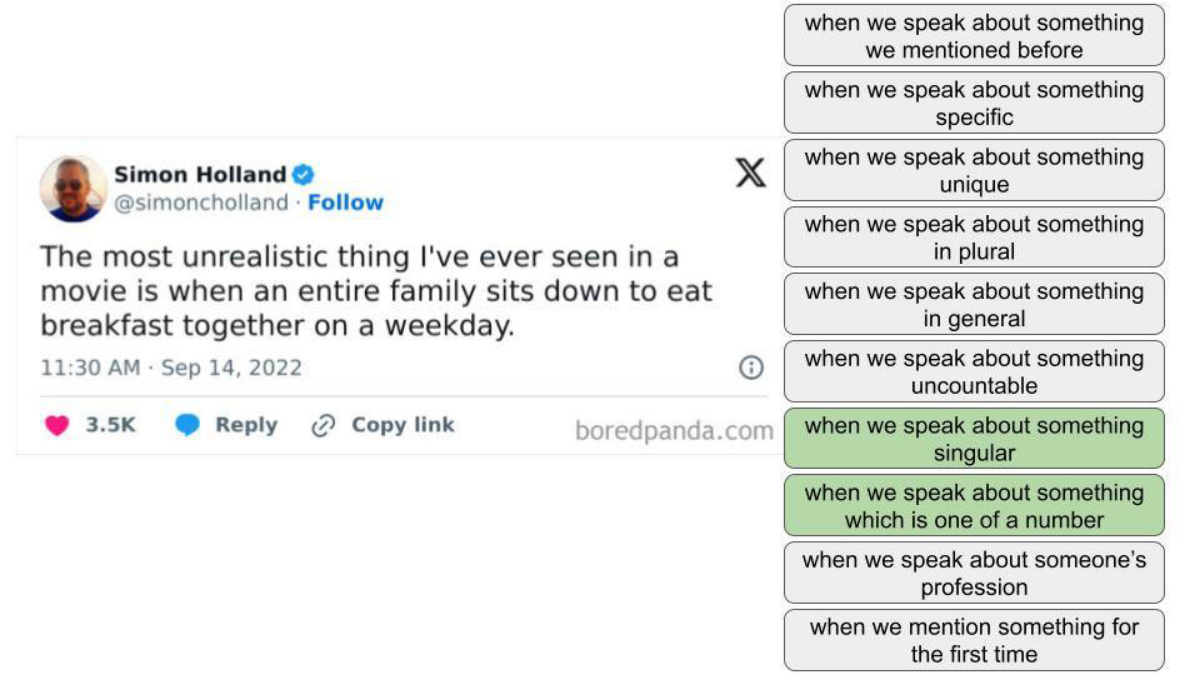Choose the "something specific" answer option

(974, 103)
